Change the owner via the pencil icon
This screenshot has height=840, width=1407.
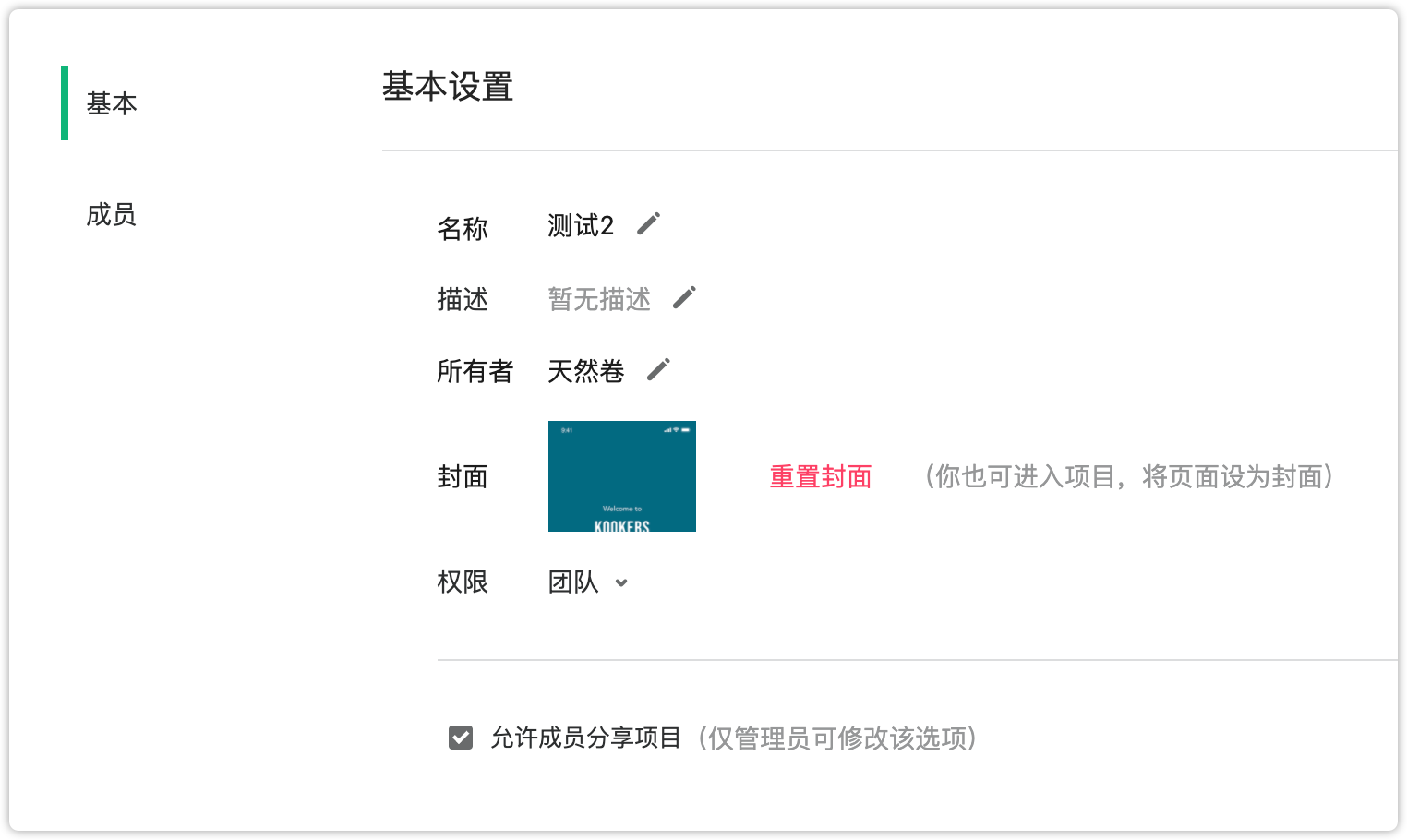point(658,370)
